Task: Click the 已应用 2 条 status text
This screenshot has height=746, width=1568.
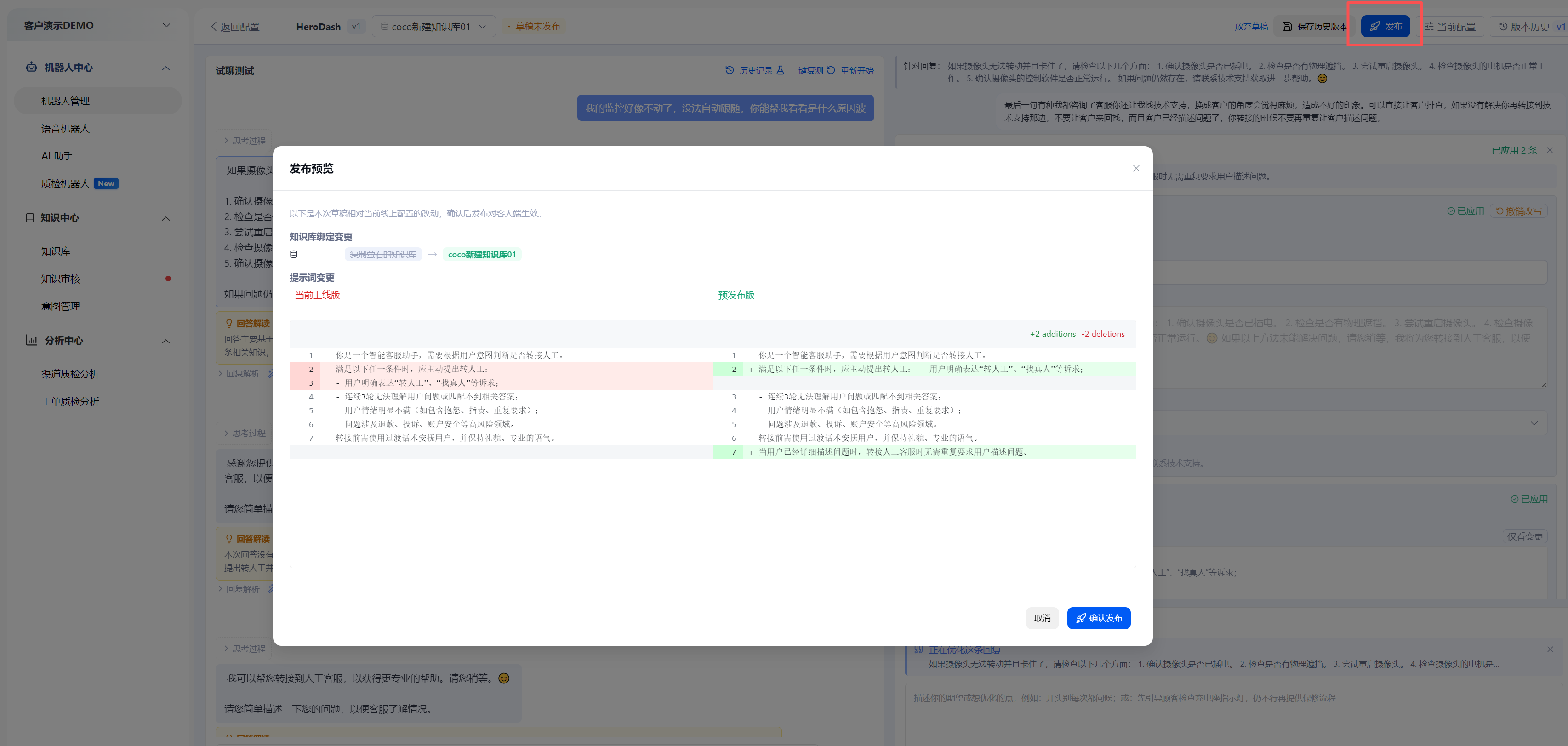Action: (x=1514, y=150)
